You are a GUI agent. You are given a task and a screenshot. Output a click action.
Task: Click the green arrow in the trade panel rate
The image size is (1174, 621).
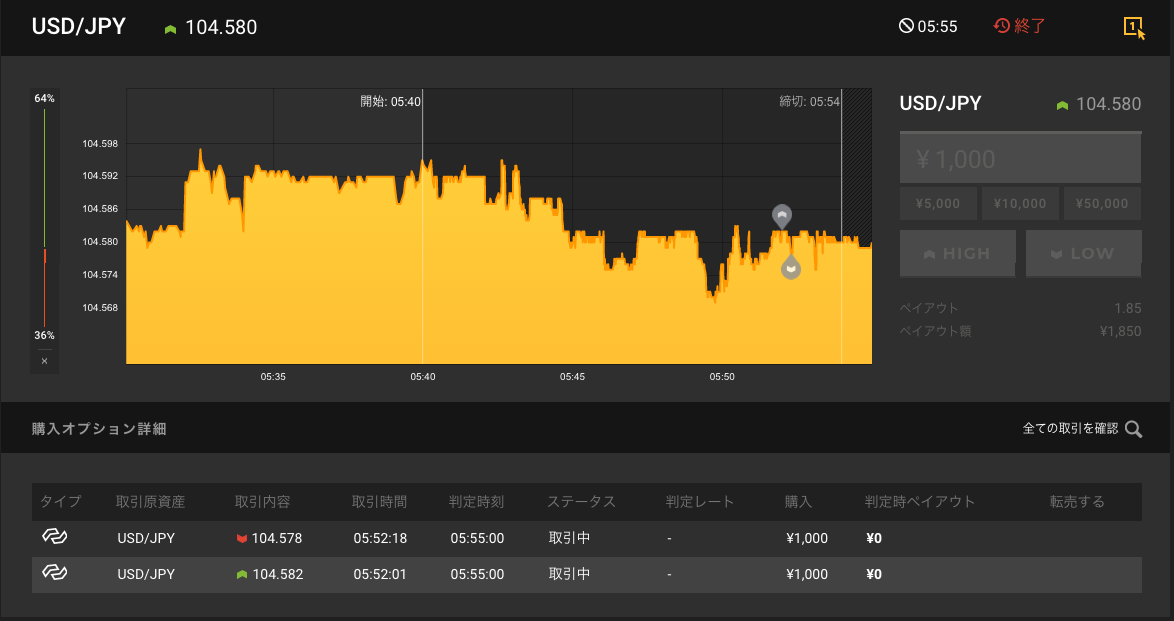[1062, 106]
